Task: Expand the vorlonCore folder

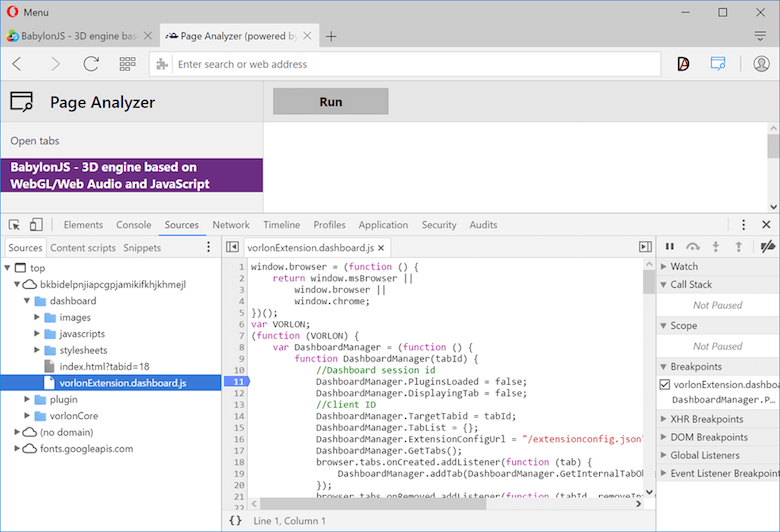Action: [27, 416]
